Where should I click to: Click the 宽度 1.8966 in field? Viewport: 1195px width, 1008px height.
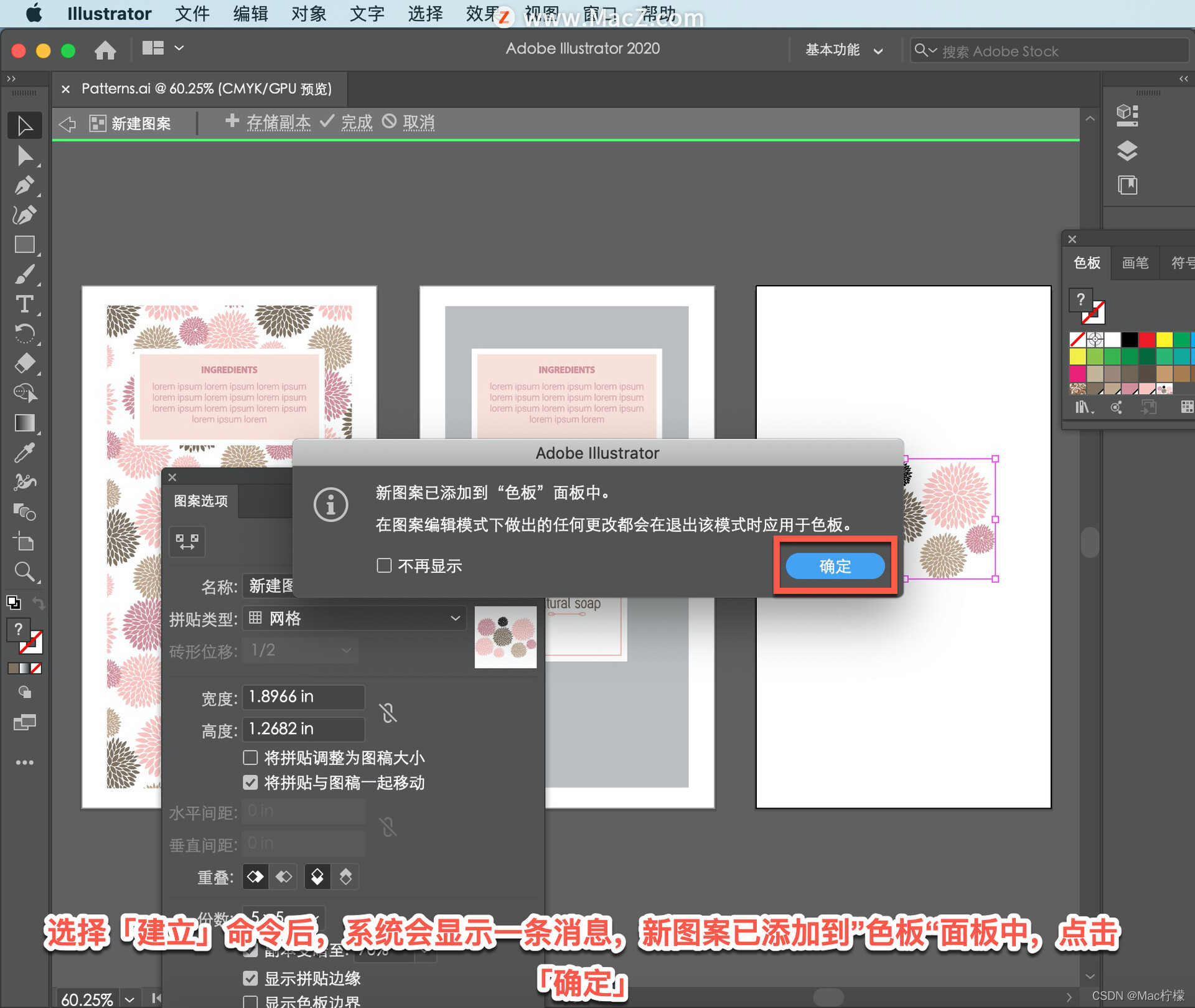click(303, 697)
